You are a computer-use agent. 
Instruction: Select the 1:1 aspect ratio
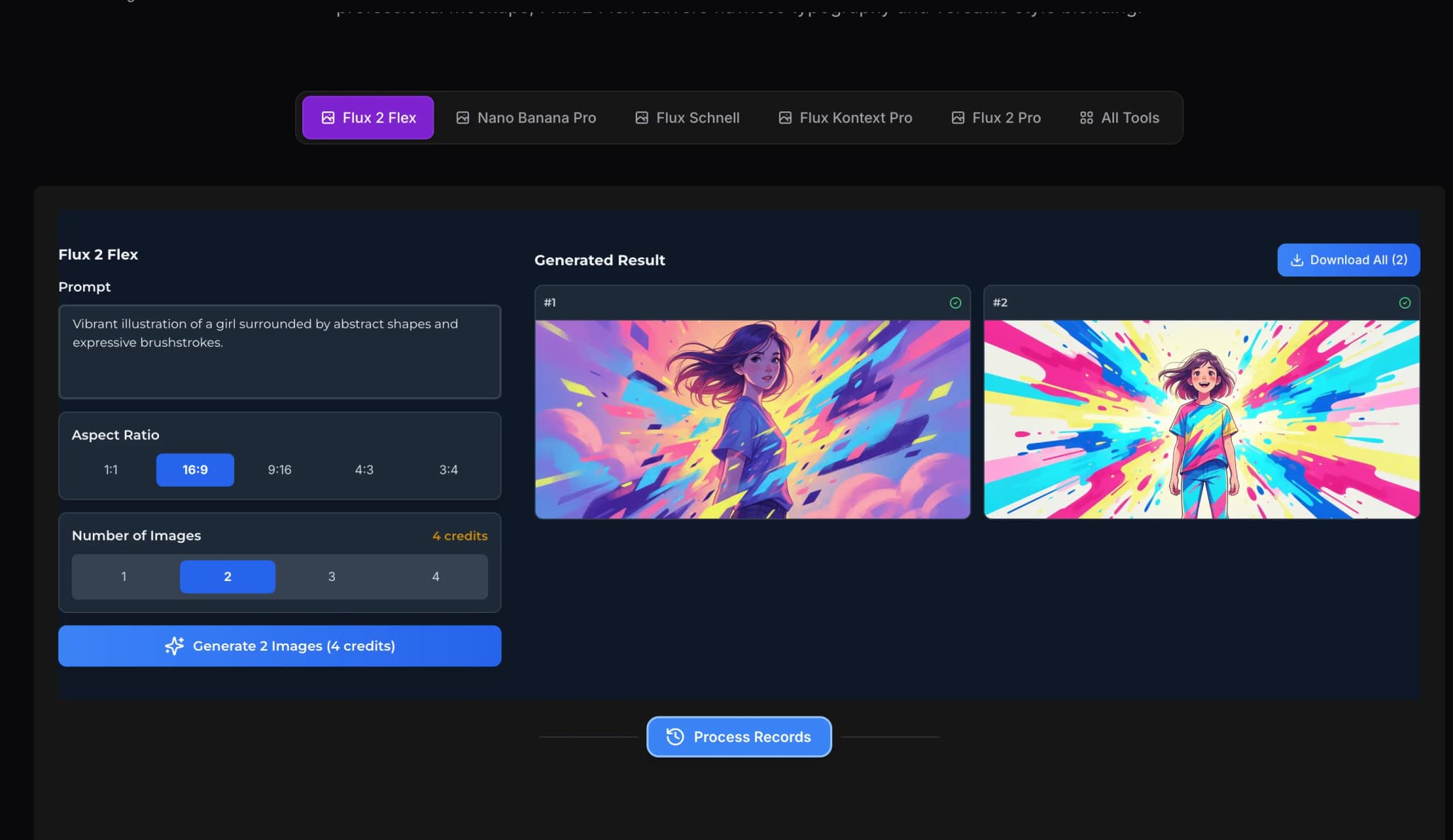click(111, 470)
